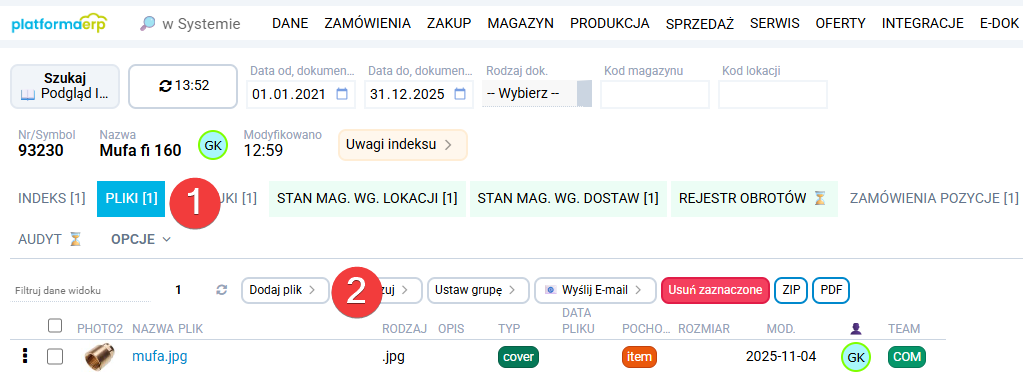This screenshot has height=383, width=1023.
Task: Open the Ustaw grupę menu
Action: [478, 290]
